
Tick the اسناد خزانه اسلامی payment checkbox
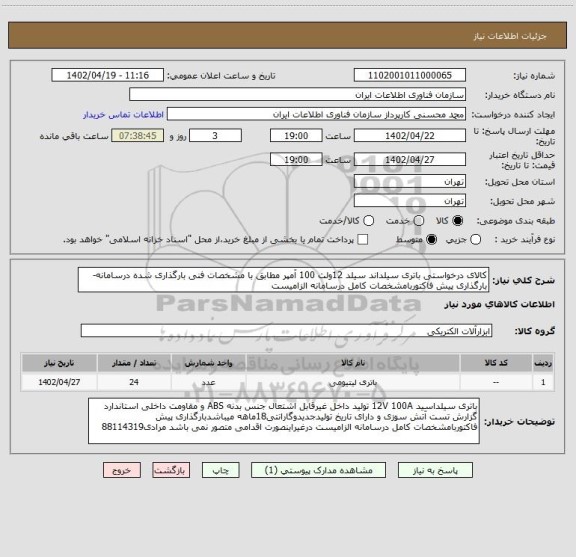363,240
